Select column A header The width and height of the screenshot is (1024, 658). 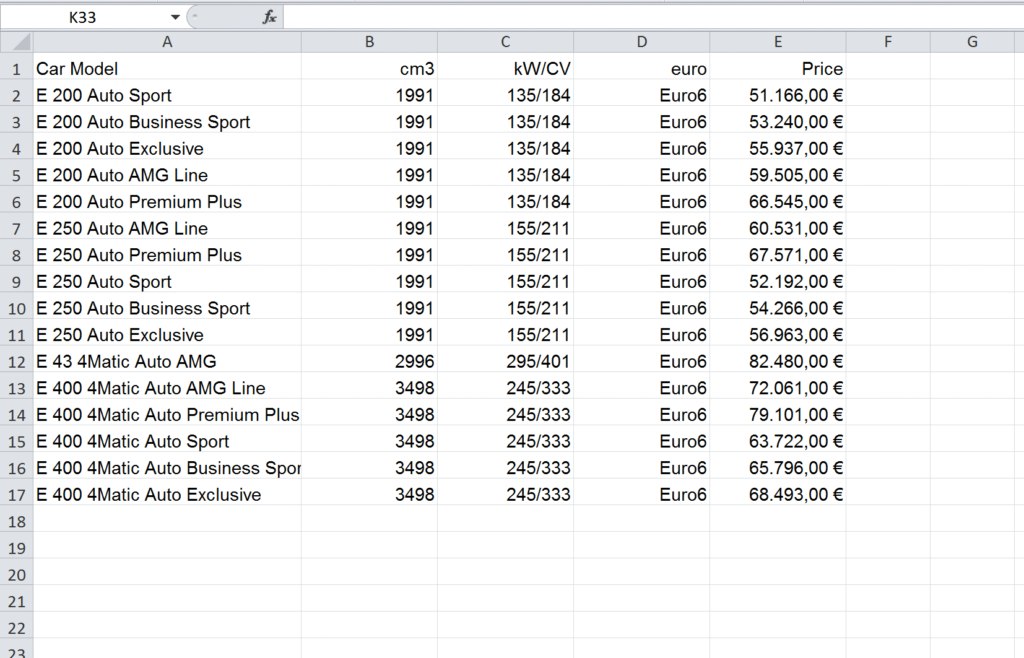[167, 42]
